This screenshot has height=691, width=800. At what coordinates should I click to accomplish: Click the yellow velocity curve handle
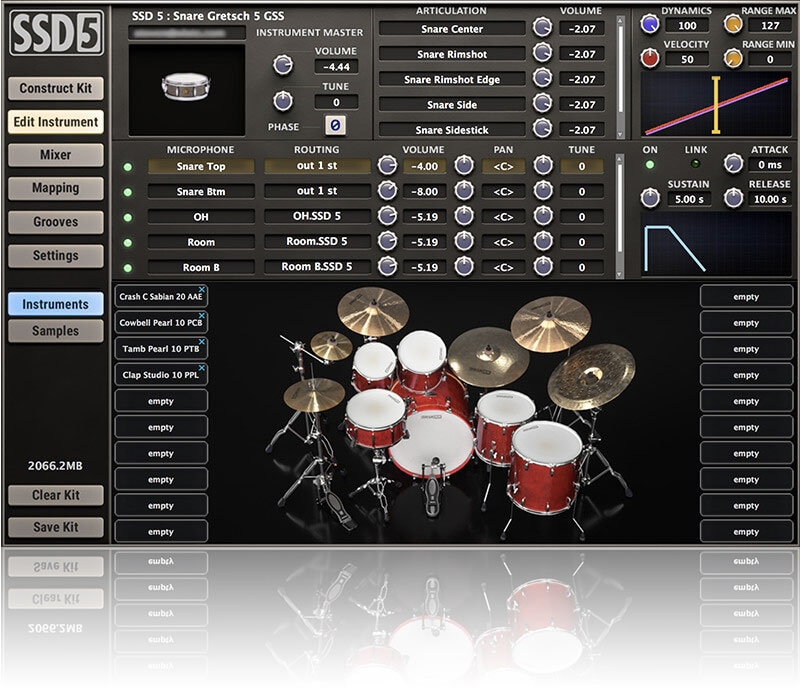coord(716,104)
